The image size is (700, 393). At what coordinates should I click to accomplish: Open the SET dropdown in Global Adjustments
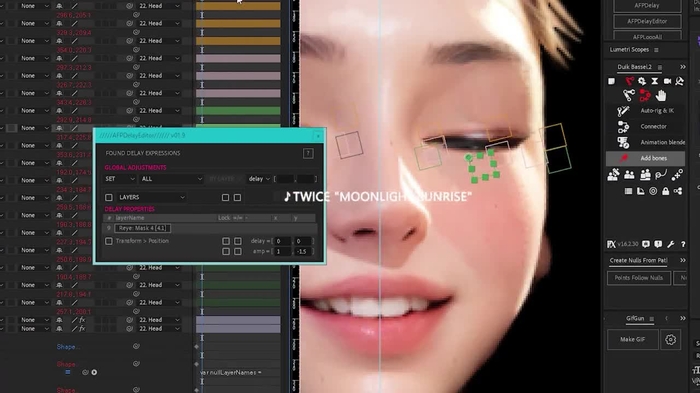pos(120,179)
